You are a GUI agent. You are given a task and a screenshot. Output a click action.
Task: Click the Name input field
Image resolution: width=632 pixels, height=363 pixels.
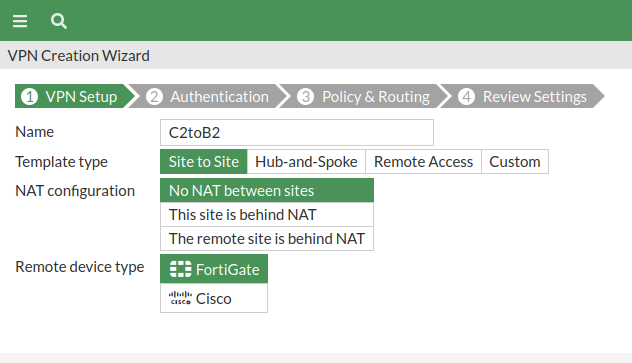pyautogui.click(x=297, y=133)
